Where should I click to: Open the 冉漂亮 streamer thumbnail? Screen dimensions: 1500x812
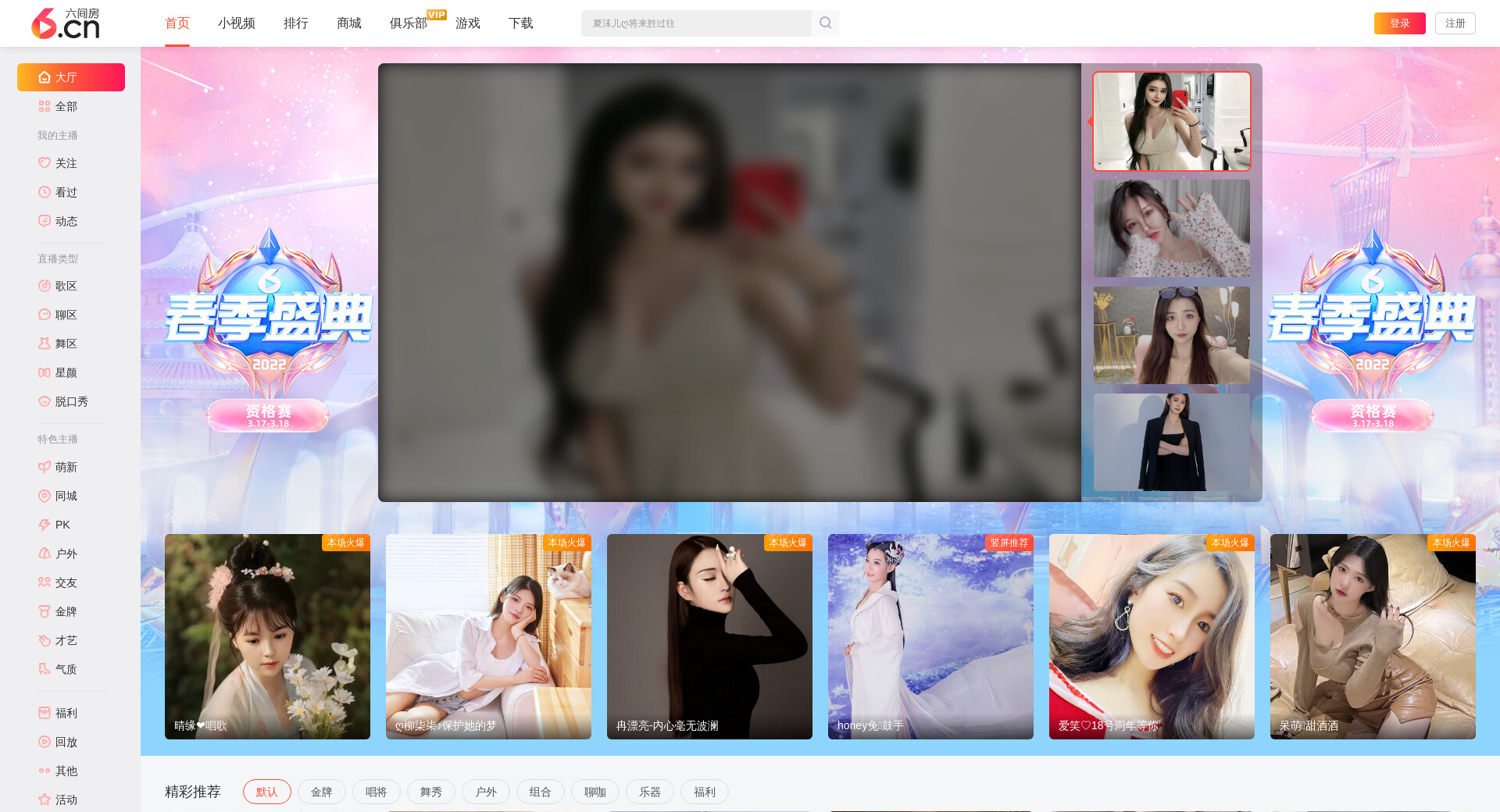point(709,636)
